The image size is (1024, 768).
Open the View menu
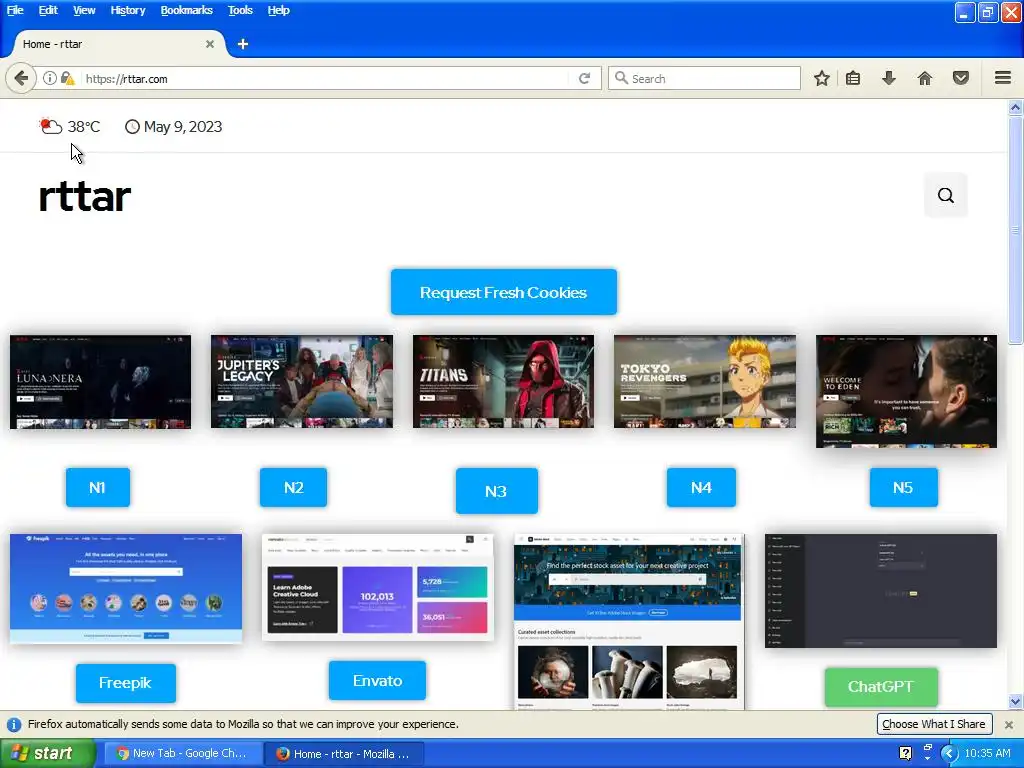[84, 10]
